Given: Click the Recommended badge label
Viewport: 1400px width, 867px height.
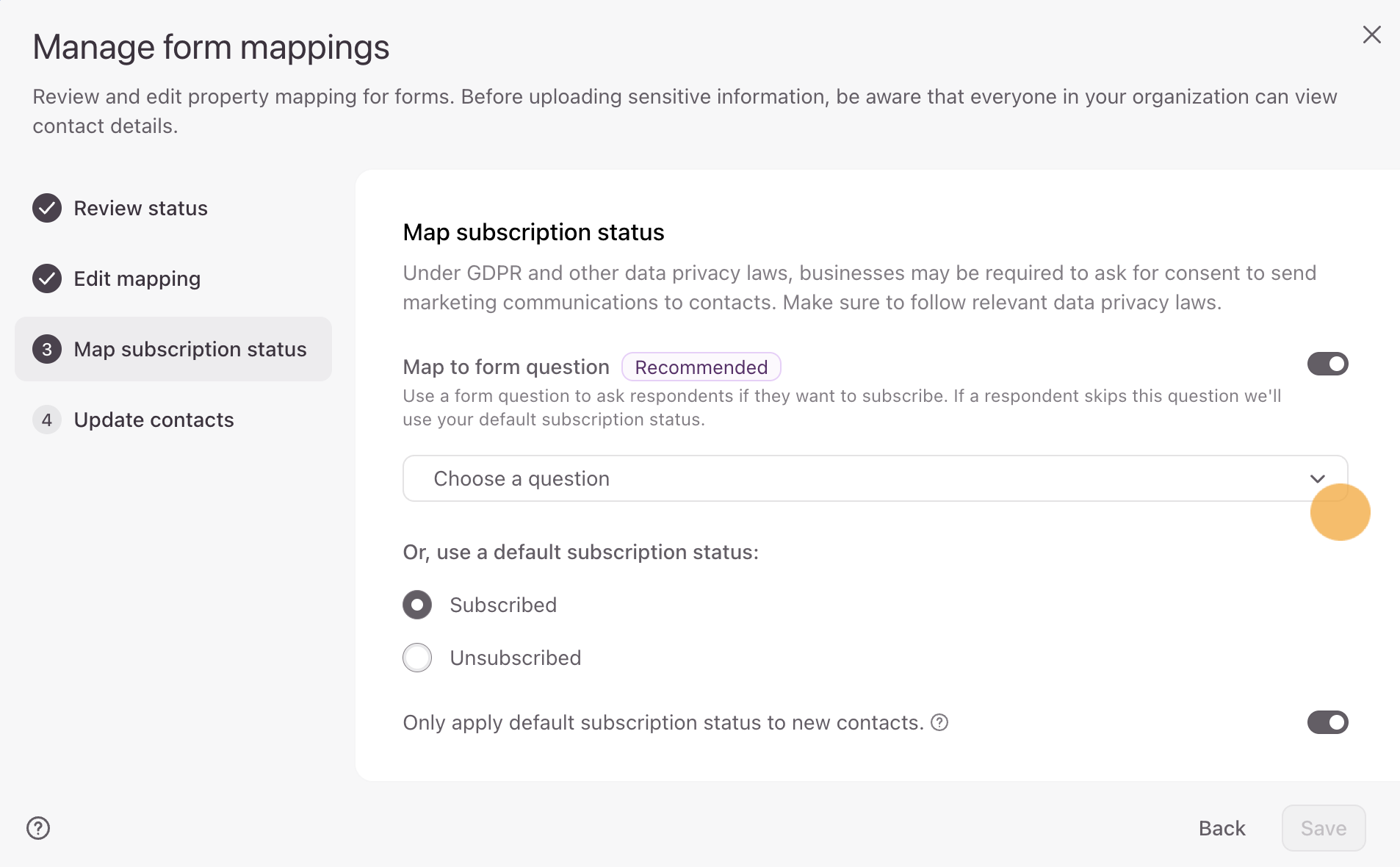Looking at the screenshot, I should [701, 367].
